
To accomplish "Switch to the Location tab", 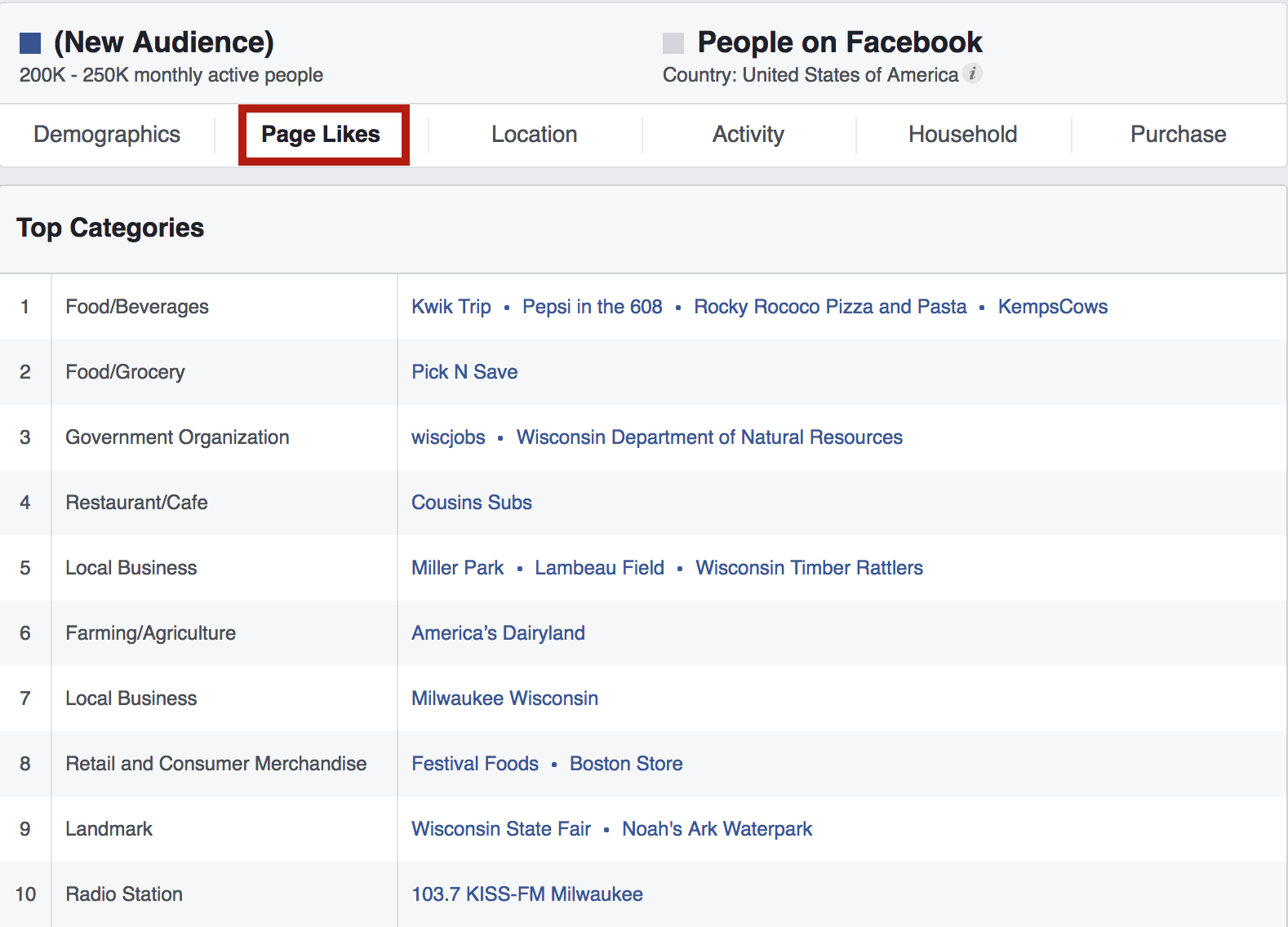I will click(x=535, y=135).
